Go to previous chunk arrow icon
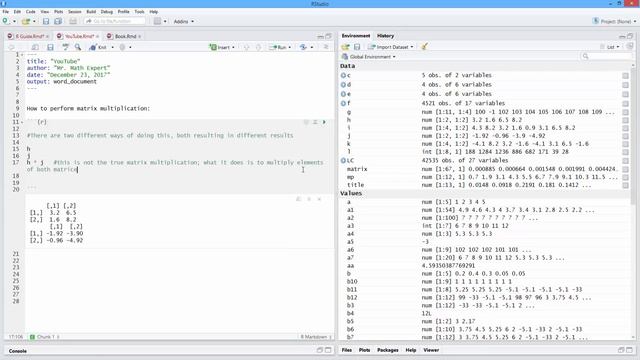 coord(247,47)
